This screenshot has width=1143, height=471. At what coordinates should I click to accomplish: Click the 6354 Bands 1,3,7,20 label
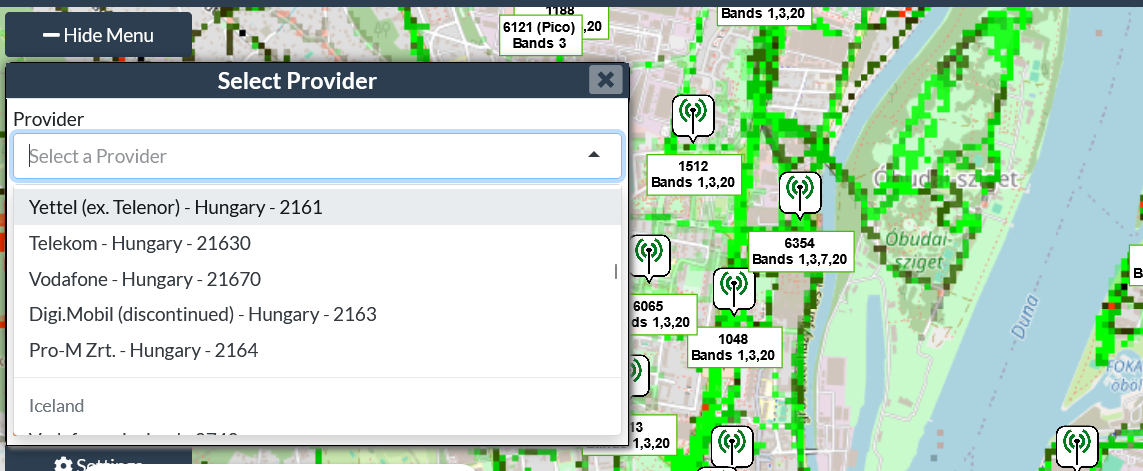coord(800,252)
